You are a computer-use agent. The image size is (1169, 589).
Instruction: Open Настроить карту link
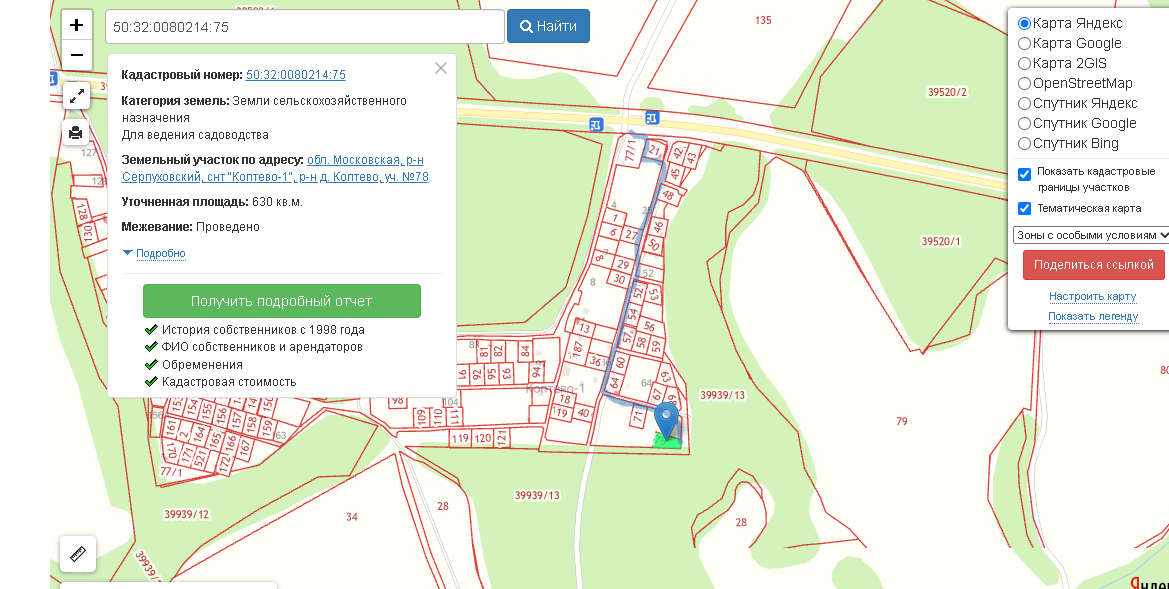coord(1092,297)
